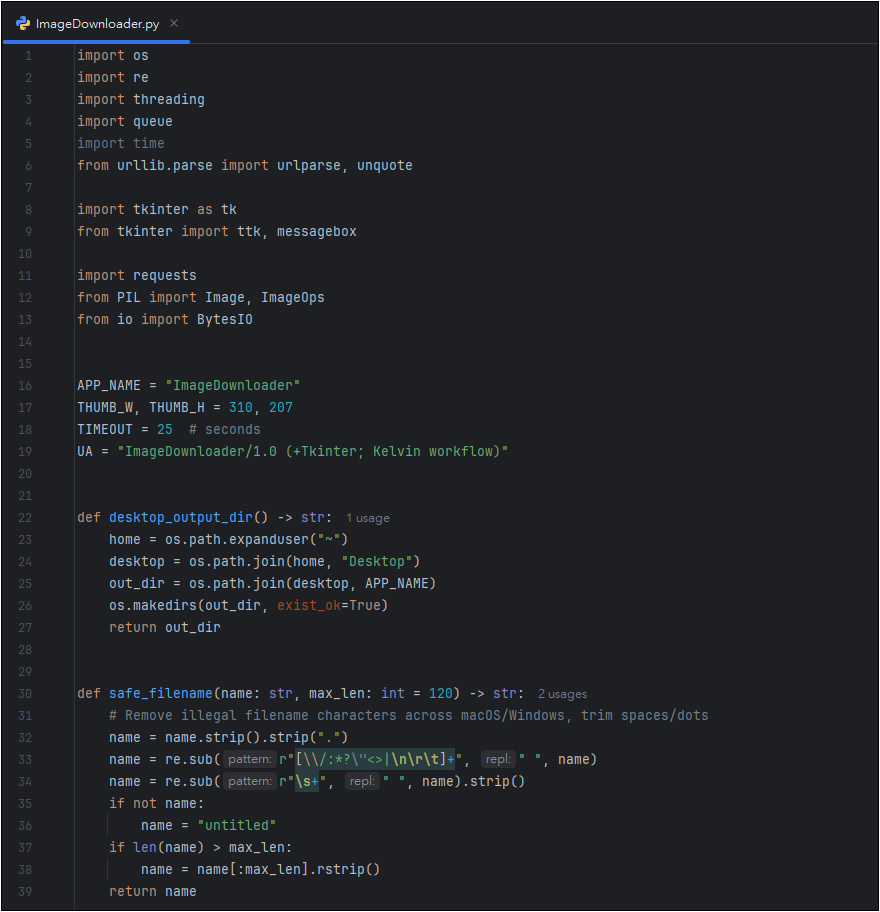880x912 pixels.
Task: Click the TIMEOUT value 25
Action: (165, 430)
